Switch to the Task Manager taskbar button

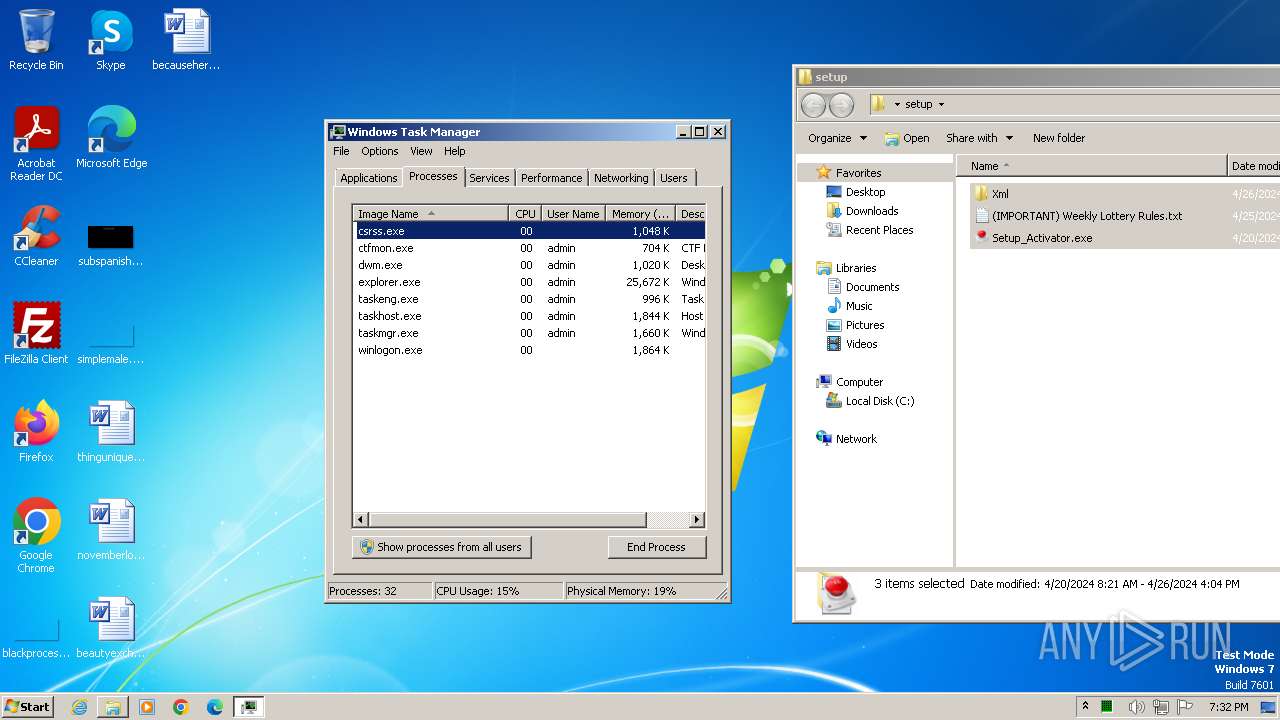[248, 707]
